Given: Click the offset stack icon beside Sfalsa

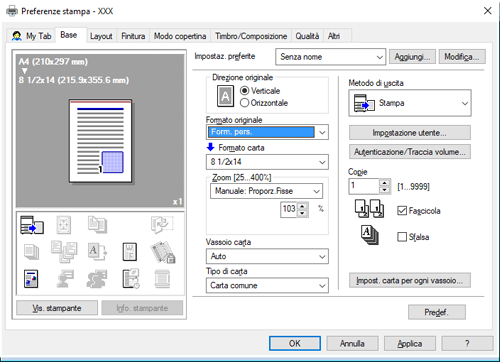Looking at the screenshot, I should [369, 235].
